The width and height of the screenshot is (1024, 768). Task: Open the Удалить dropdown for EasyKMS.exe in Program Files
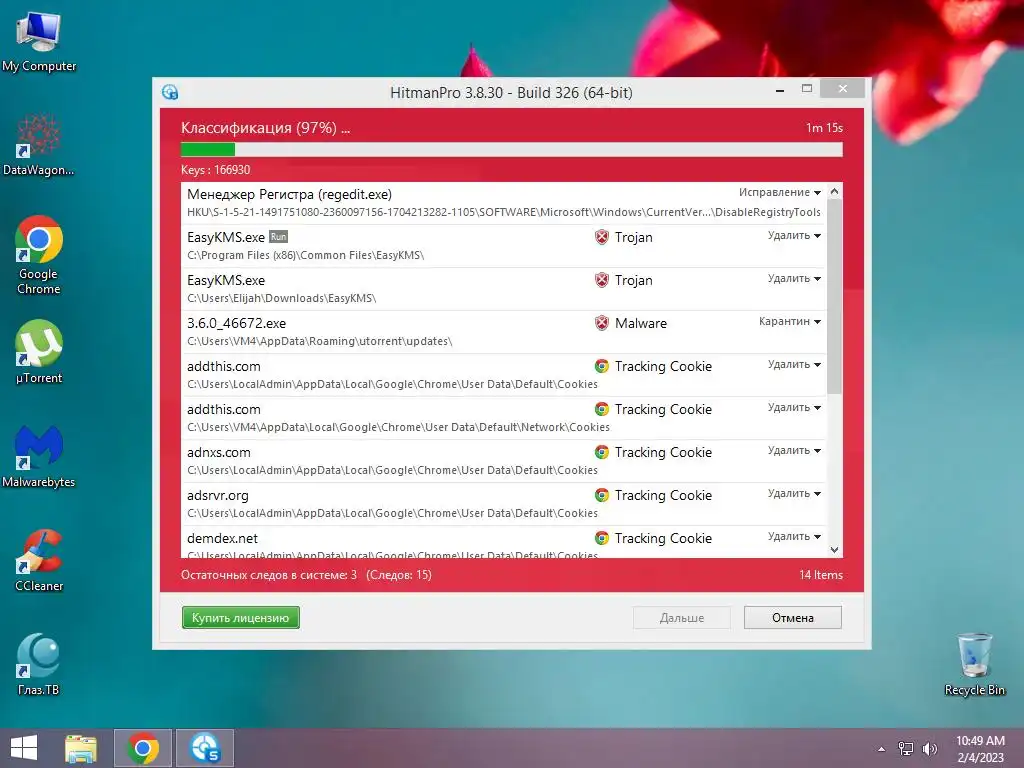[x=794, y=235]
